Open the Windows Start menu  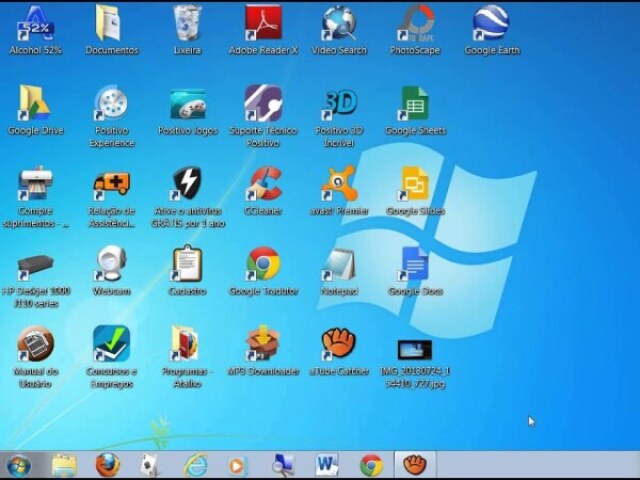(19, 466)
